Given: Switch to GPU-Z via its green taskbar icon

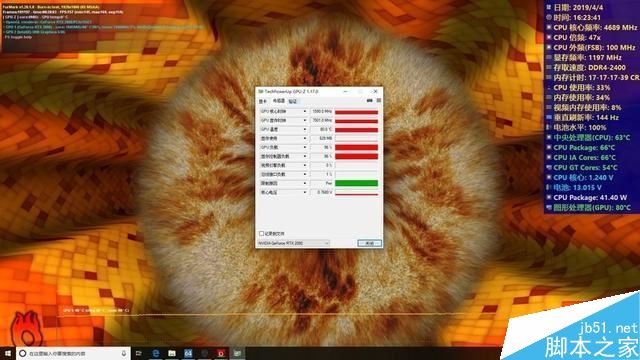Looking at the screenshot, I should pyautogui.click(x=237, y=353).
